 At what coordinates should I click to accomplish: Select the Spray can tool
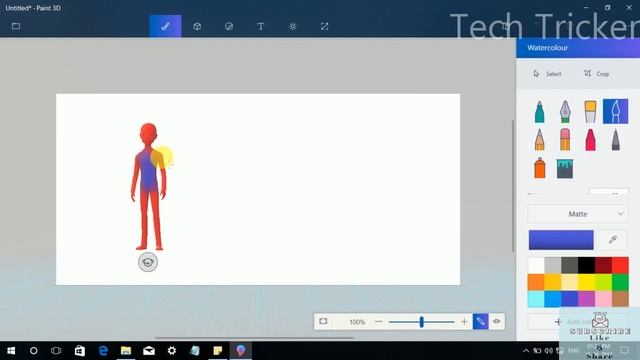coord(540,168)
